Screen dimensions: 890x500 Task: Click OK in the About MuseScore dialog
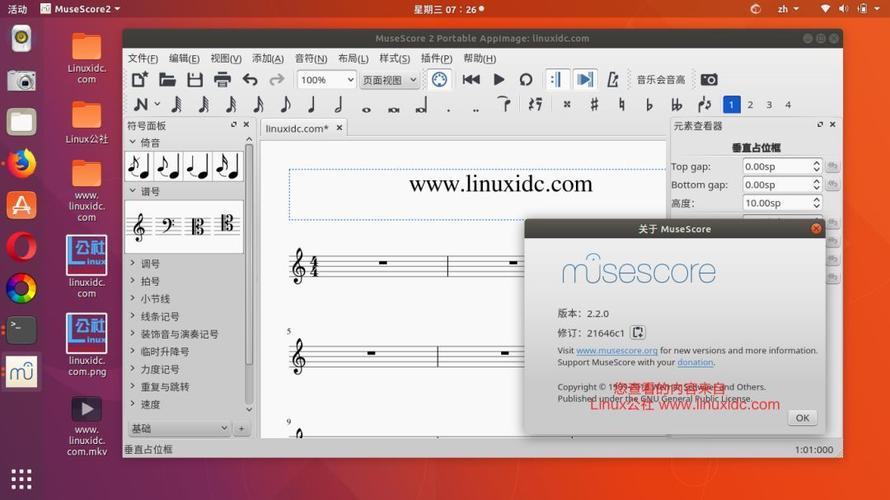point(802,418)
